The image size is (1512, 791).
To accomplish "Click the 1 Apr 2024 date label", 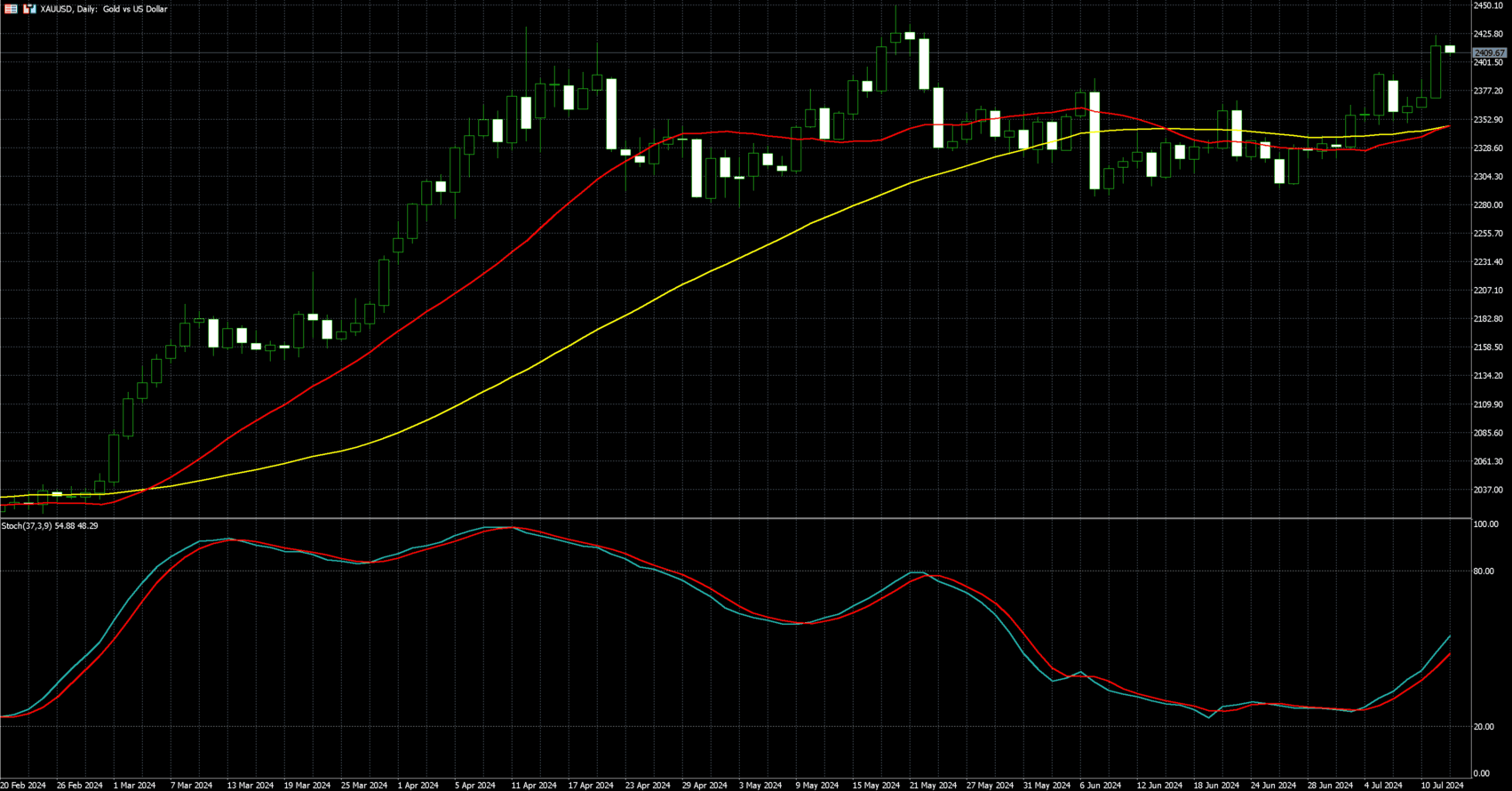I will pos(418,786).
